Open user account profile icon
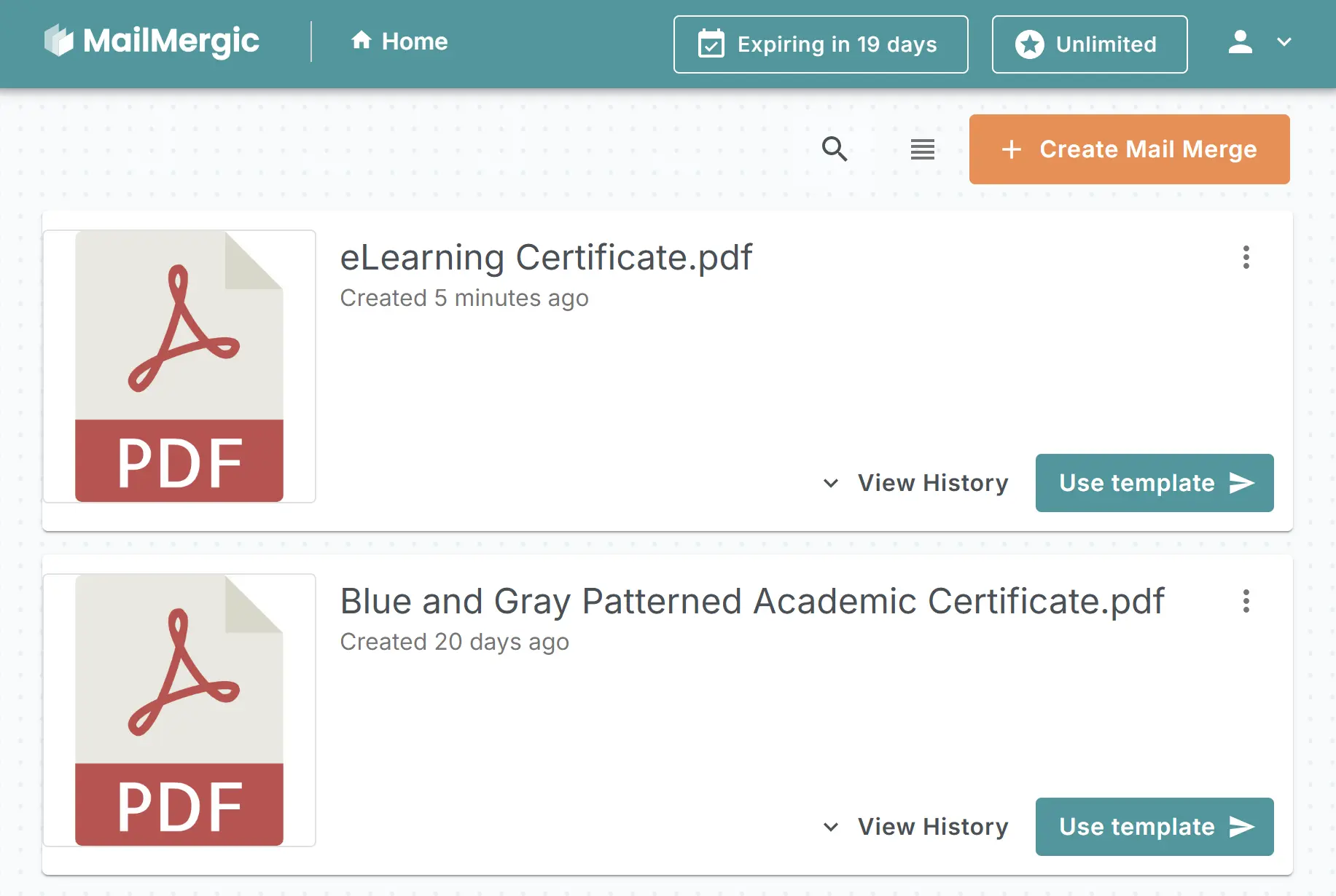The height and width of the screenshot is (896, 1336). (x=1240, y=42)
